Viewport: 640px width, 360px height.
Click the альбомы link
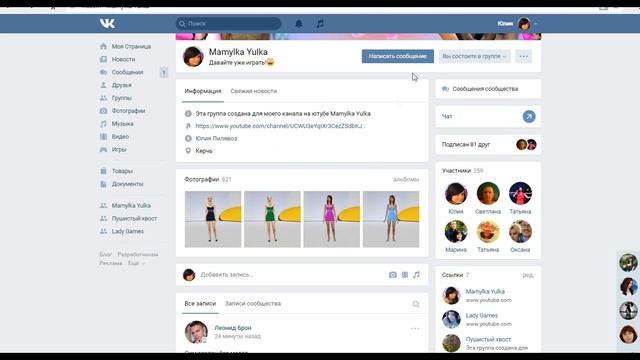point(406,179)
